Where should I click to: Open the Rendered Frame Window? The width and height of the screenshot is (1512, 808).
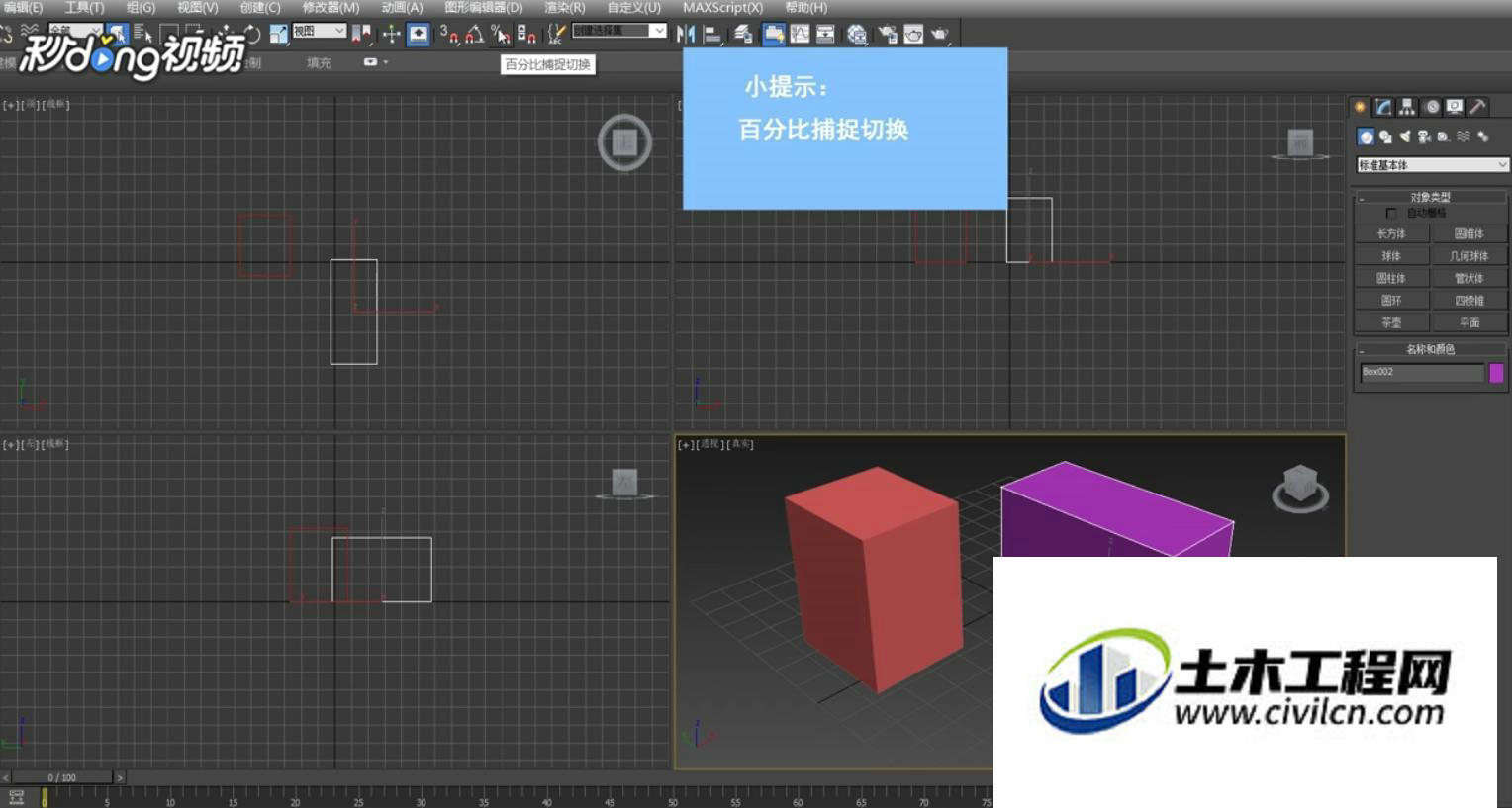click(913, 34)
